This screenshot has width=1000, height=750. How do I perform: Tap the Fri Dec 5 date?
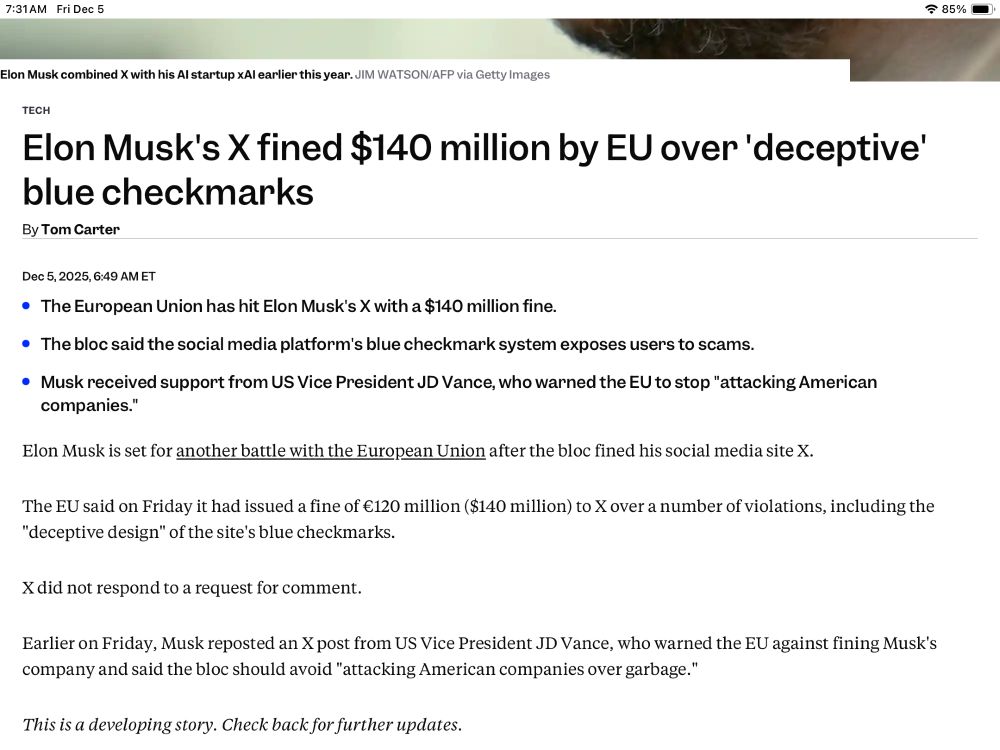click(80, 9)
